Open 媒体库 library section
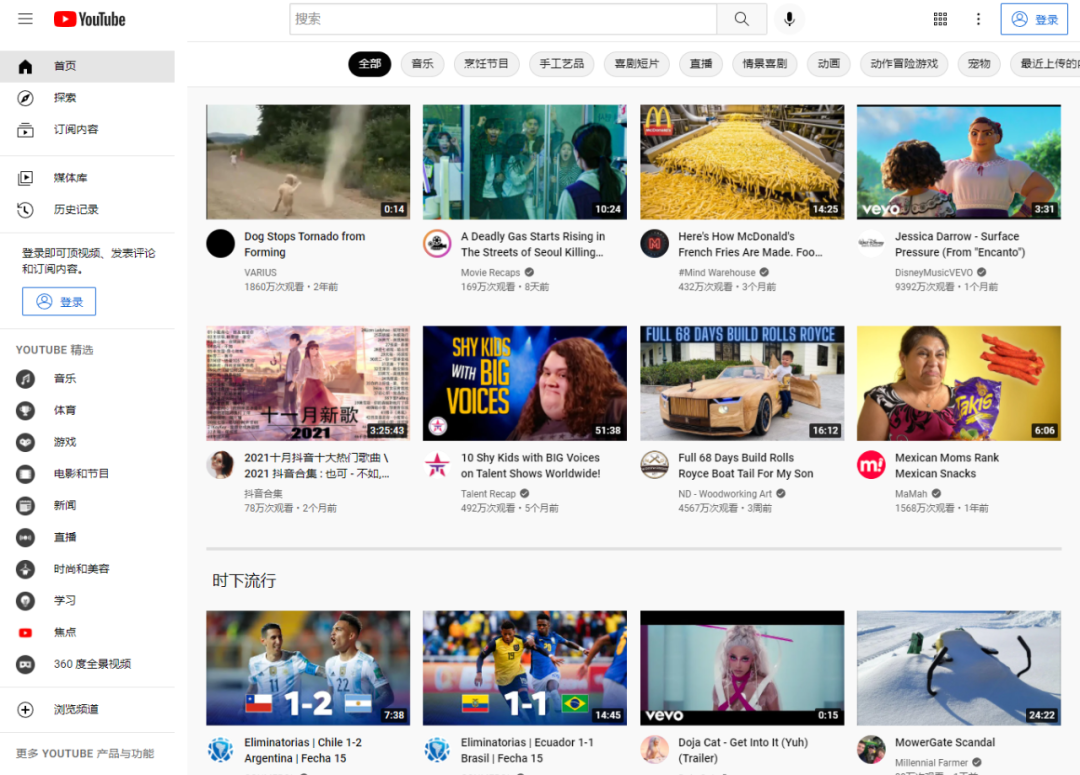The width and height of the screenshot is (1080, 775). [x=70, y=178]
